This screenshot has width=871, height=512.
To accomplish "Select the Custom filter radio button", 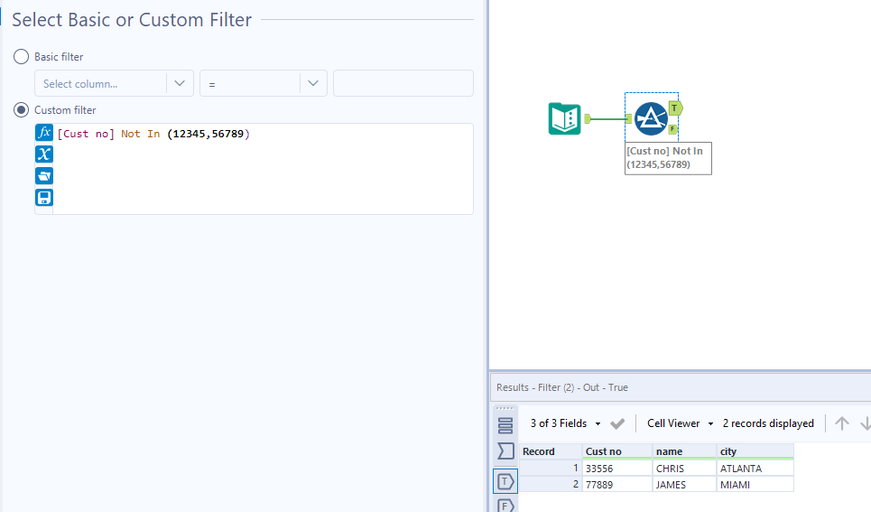I will [x=21, y=110].
